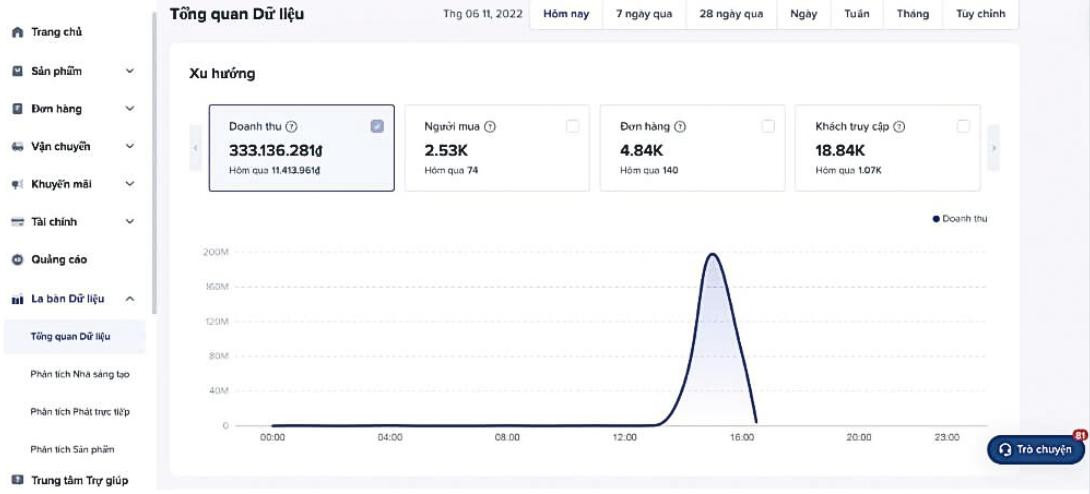1090x494 pixels.
Task: Expand the Đơn hàng sidebar menu chevron
Action: (x=130, y=109)
